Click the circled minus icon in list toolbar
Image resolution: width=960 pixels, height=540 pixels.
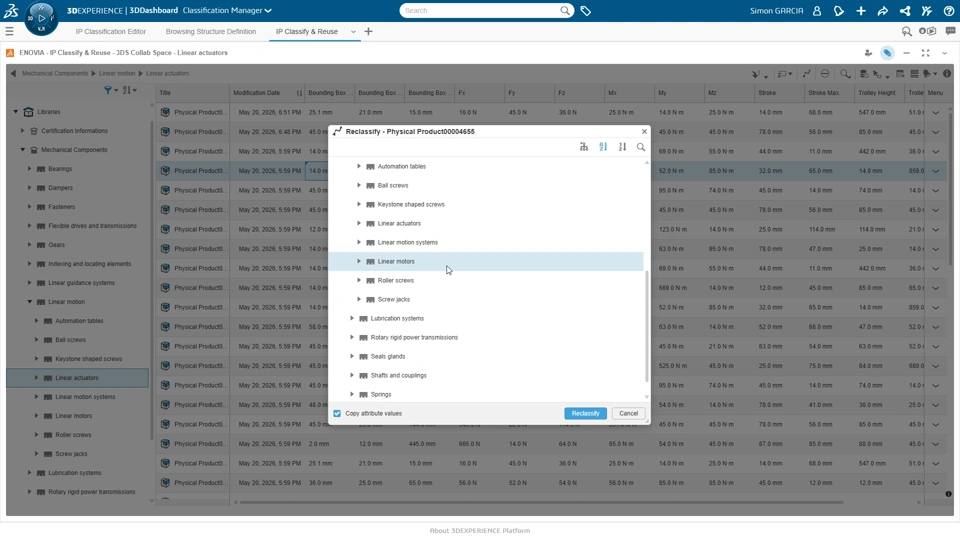tap(825, 73)
